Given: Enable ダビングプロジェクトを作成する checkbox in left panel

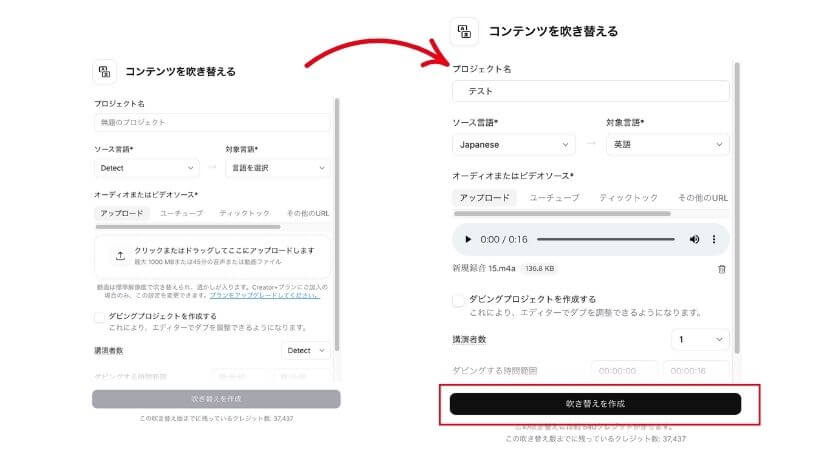Looking at the screenshot, I should (99, 317).
